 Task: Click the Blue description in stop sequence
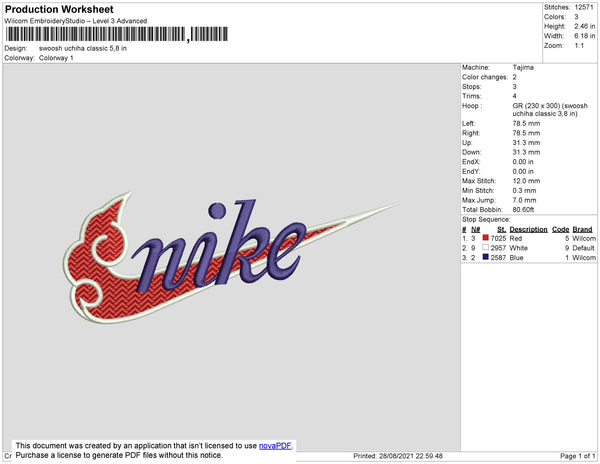(x=516, y=257)
